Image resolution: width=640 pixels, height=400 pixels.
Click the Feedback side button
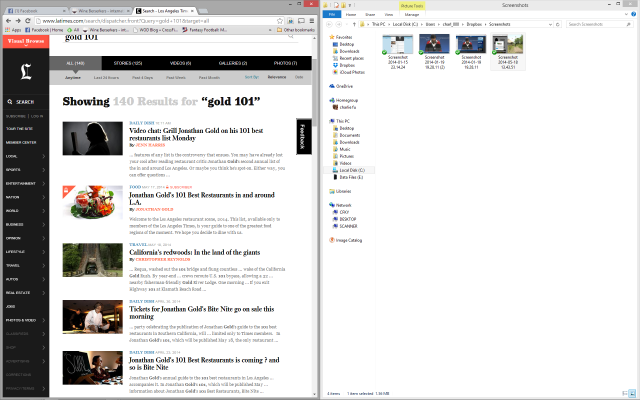(x=303, y=136)
